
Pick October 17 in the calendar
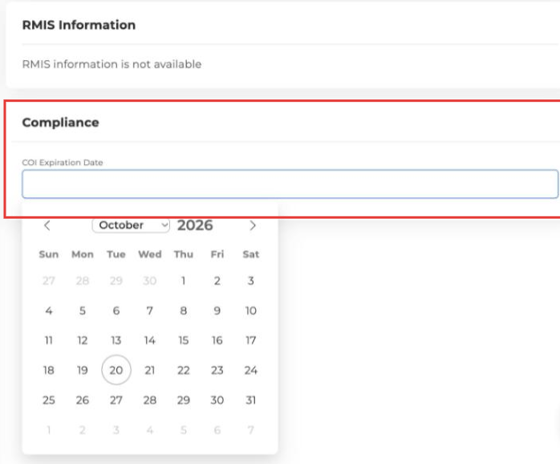[251, 340]
